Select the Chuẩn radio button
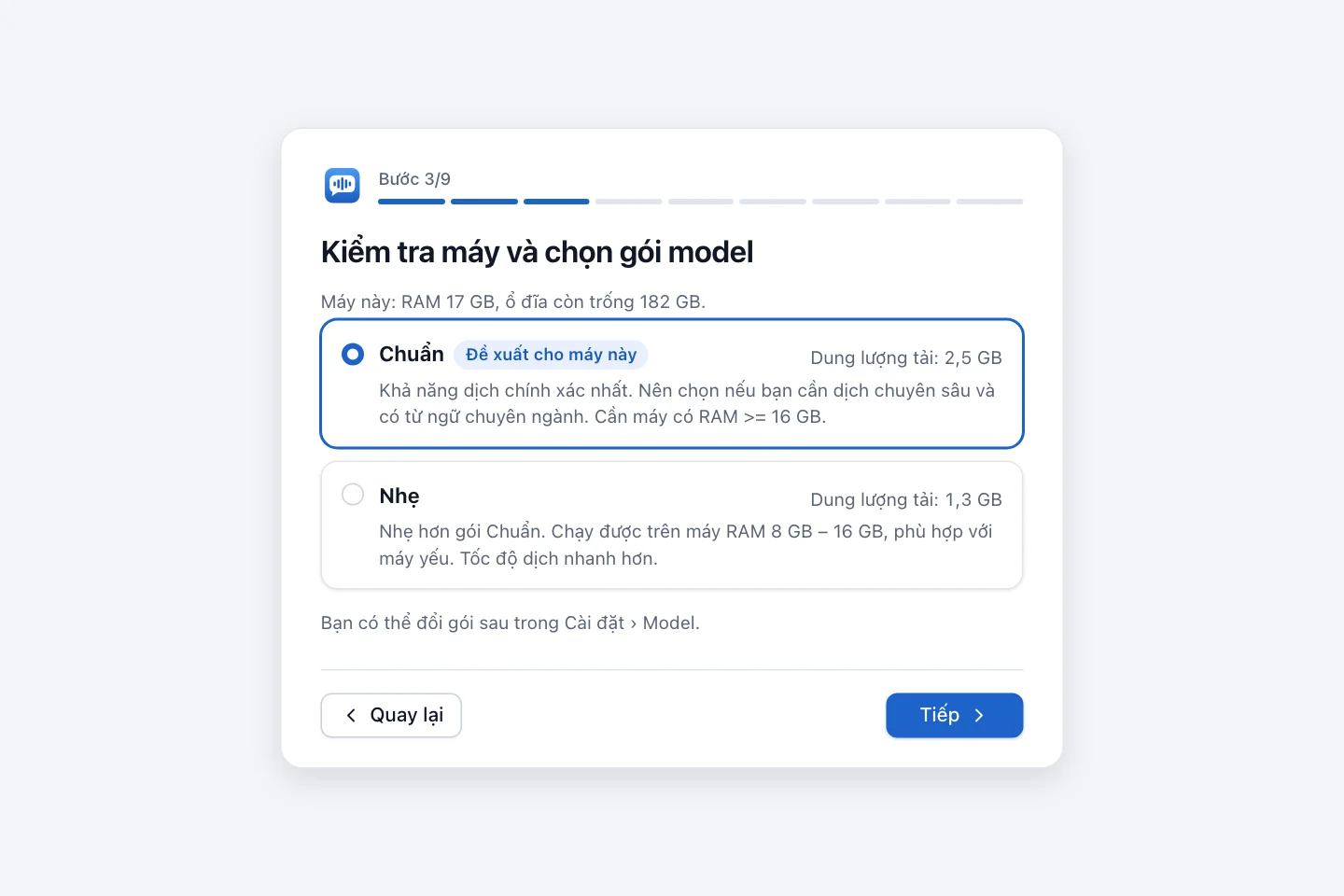The image size is (1344, 896). pos(353,355)
